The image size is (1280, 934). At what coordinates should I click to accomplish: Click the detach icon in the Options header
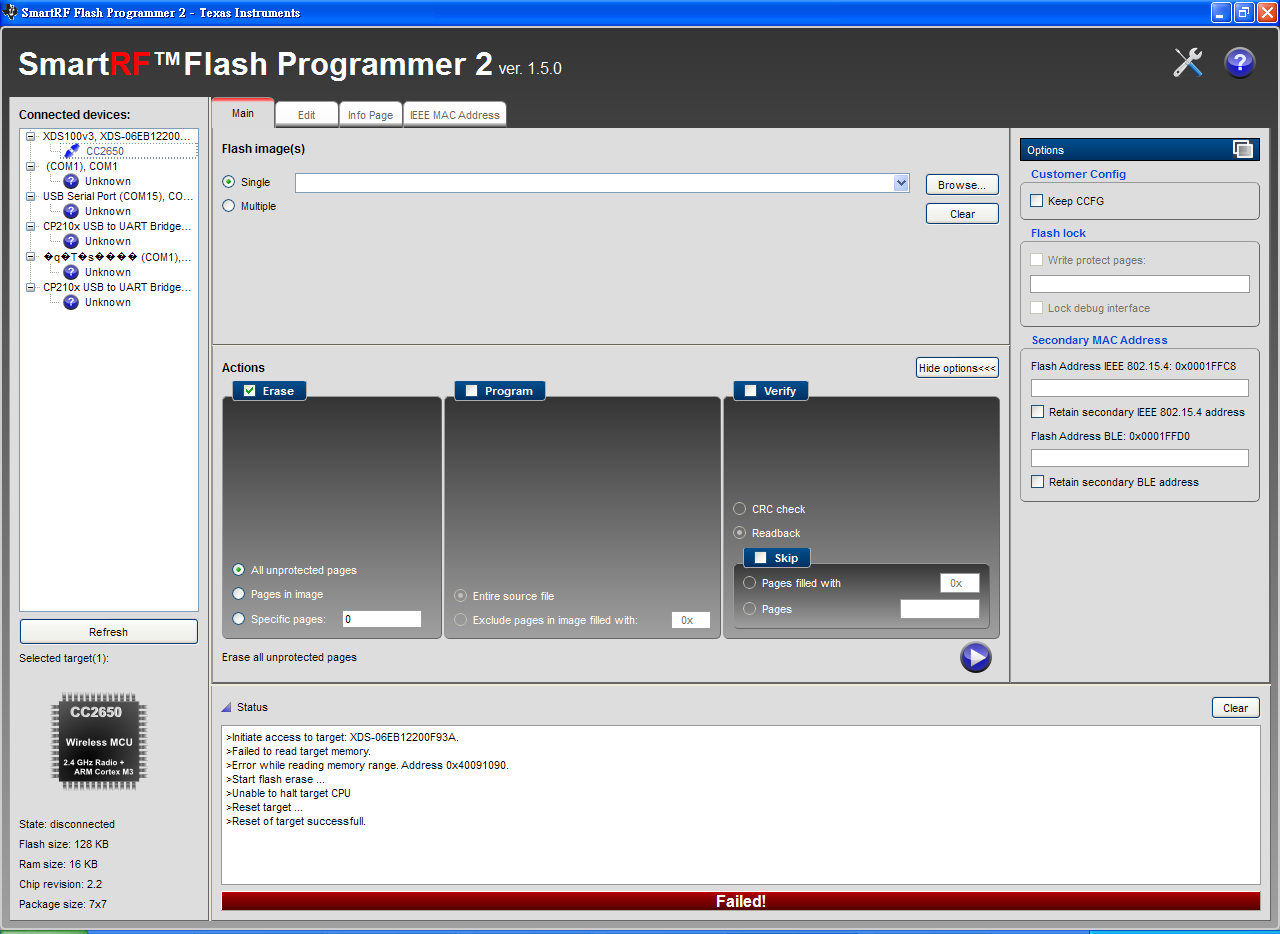click(x=1243, y=150)
